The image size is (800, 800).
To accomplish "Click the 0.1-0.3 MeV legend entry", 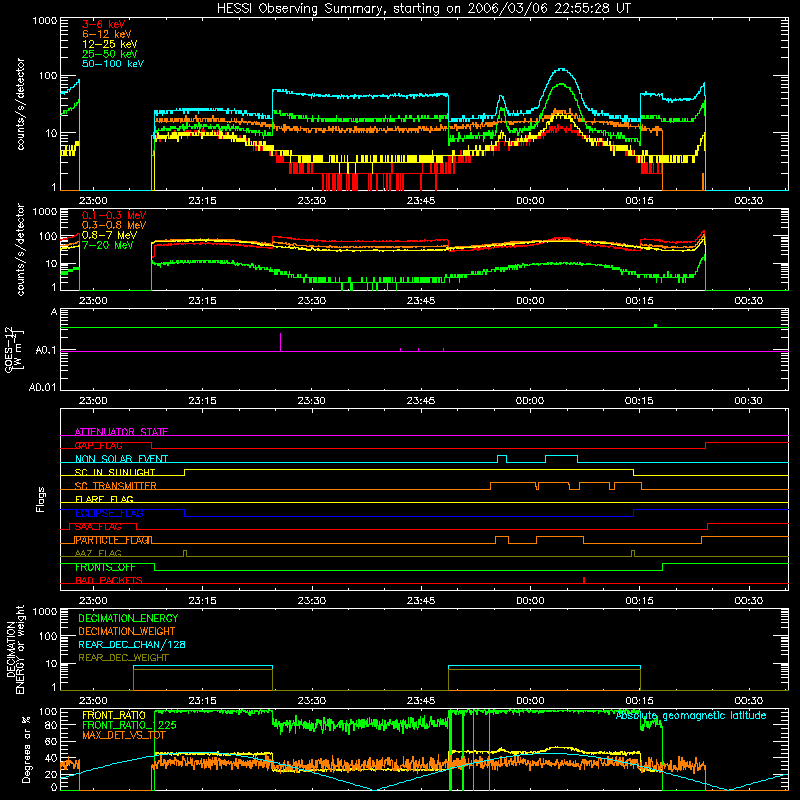I will [x=114, y=215].
